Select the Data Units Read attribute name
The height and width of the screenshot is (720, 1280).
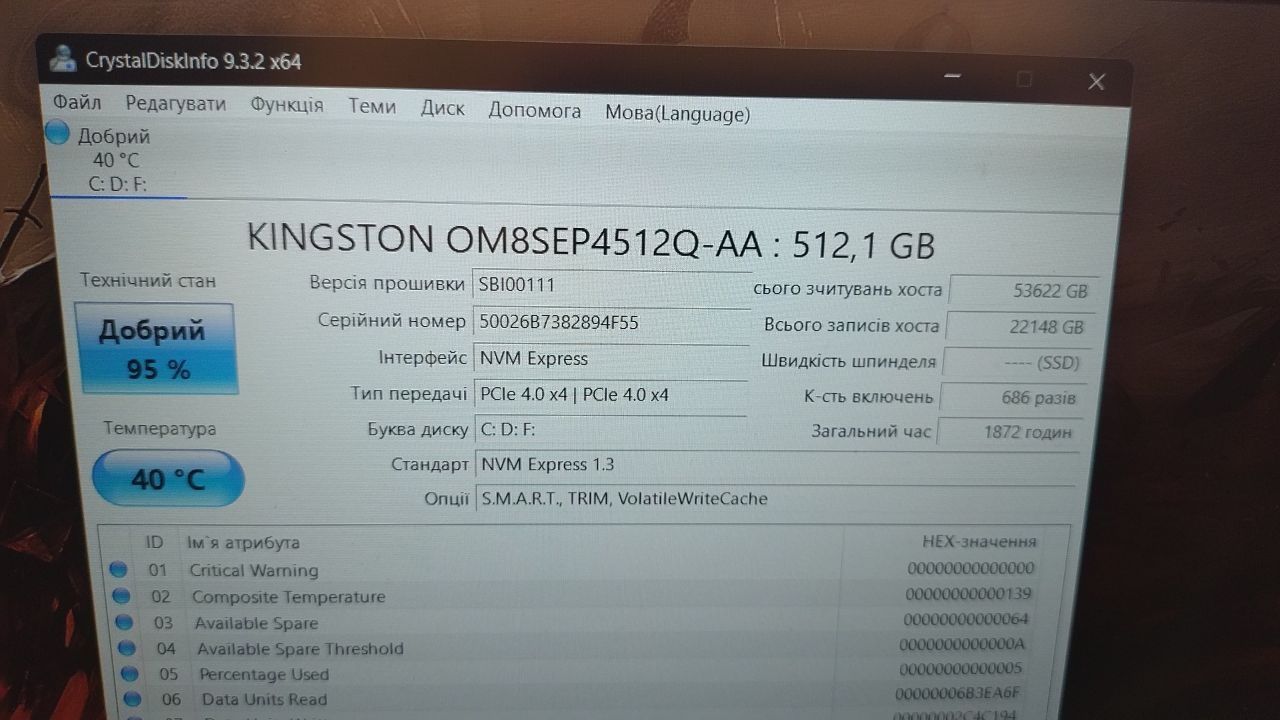pos(264,699)
